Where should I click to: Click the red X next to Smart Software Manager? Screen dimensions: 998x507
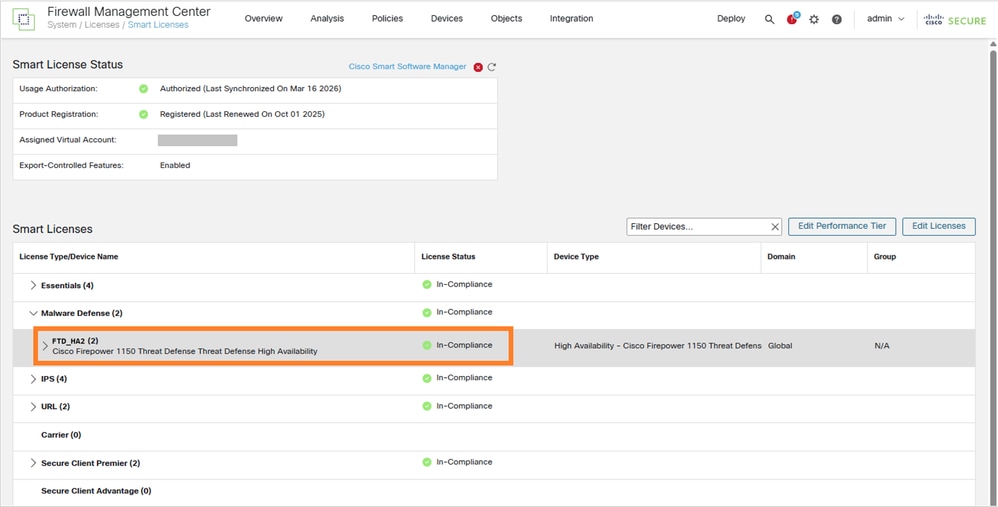pos(478,67)
